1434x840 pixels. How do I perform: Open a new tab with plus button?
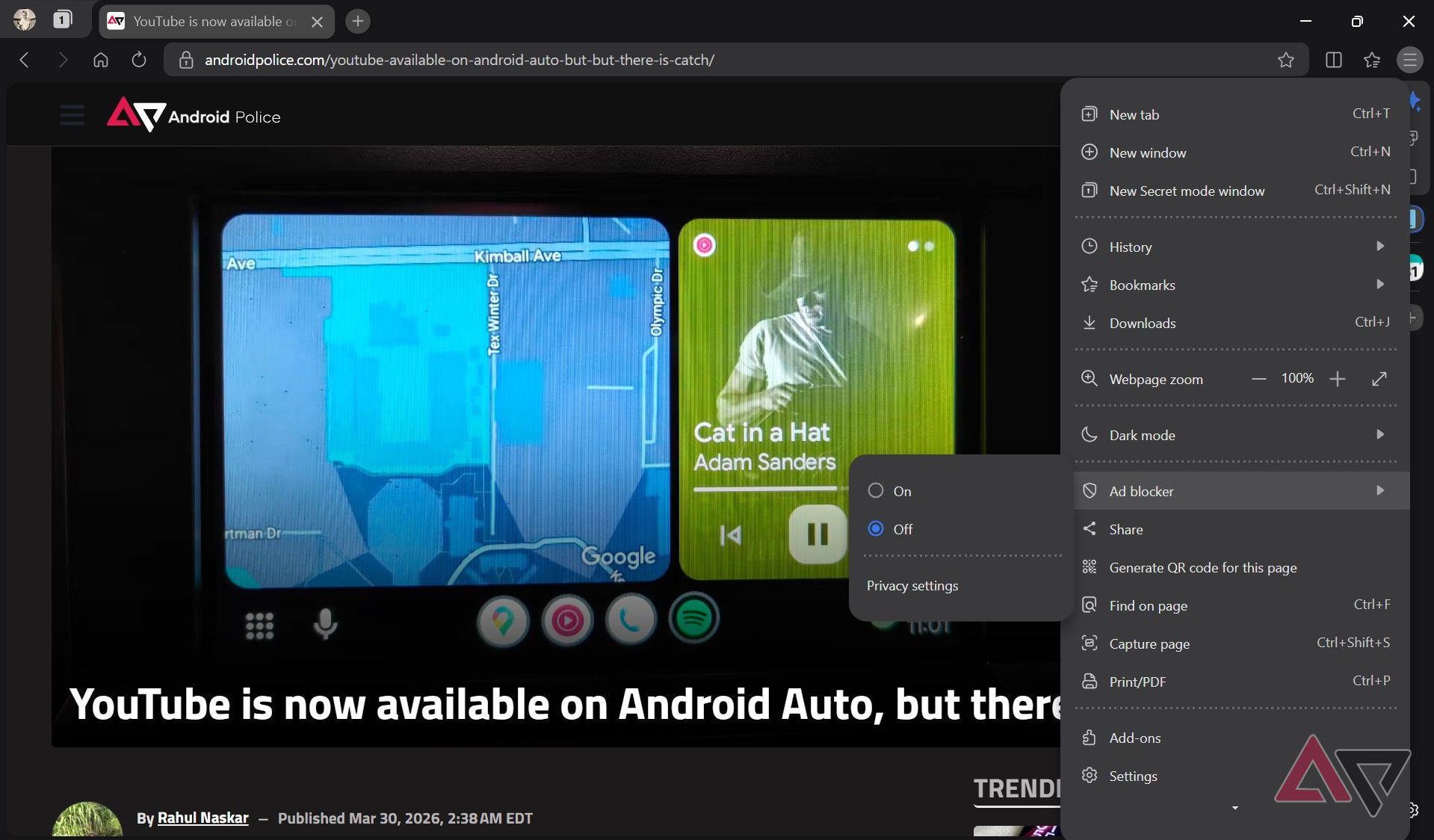click(358, 21)
